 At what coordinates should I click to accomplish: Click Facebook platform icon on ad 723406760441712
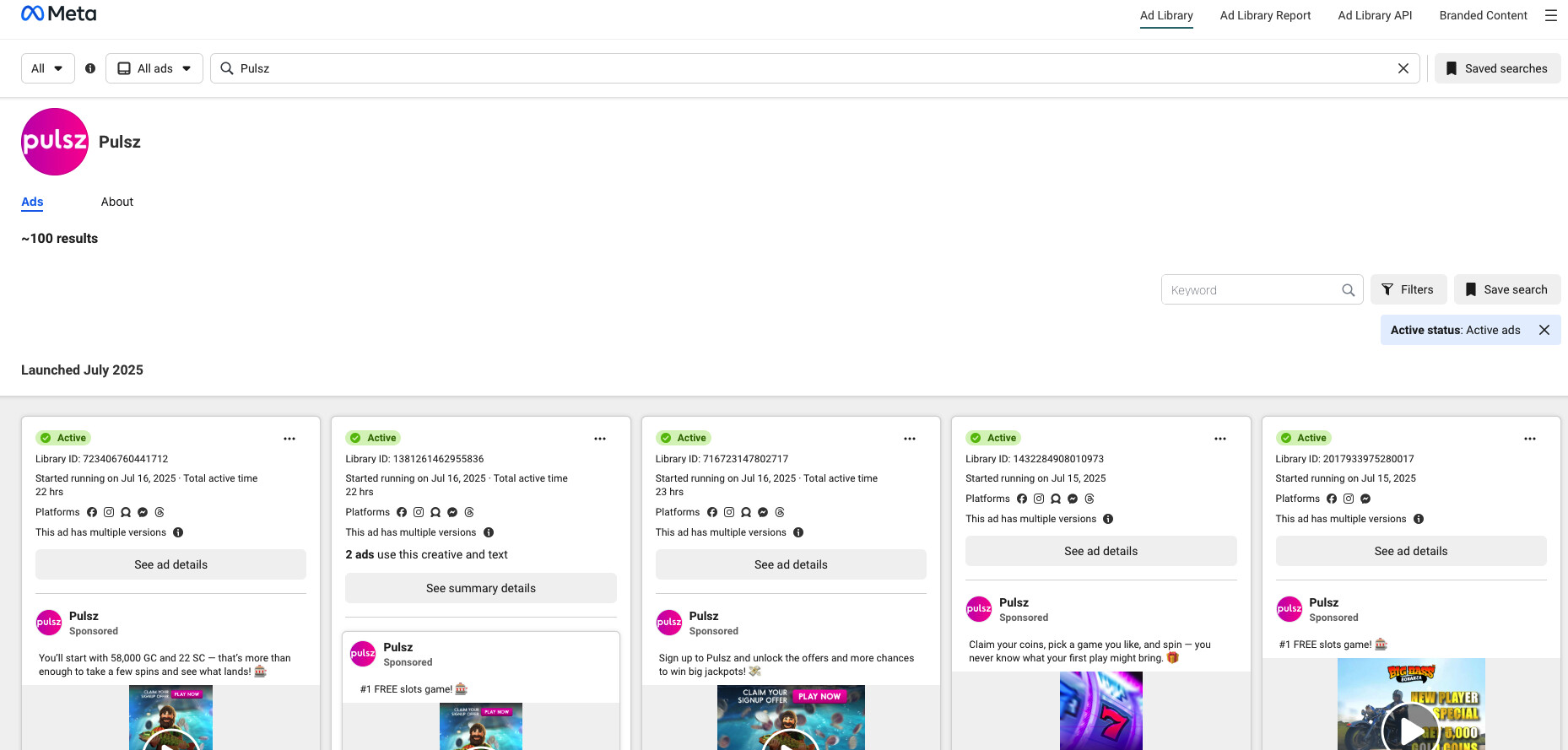92,512
